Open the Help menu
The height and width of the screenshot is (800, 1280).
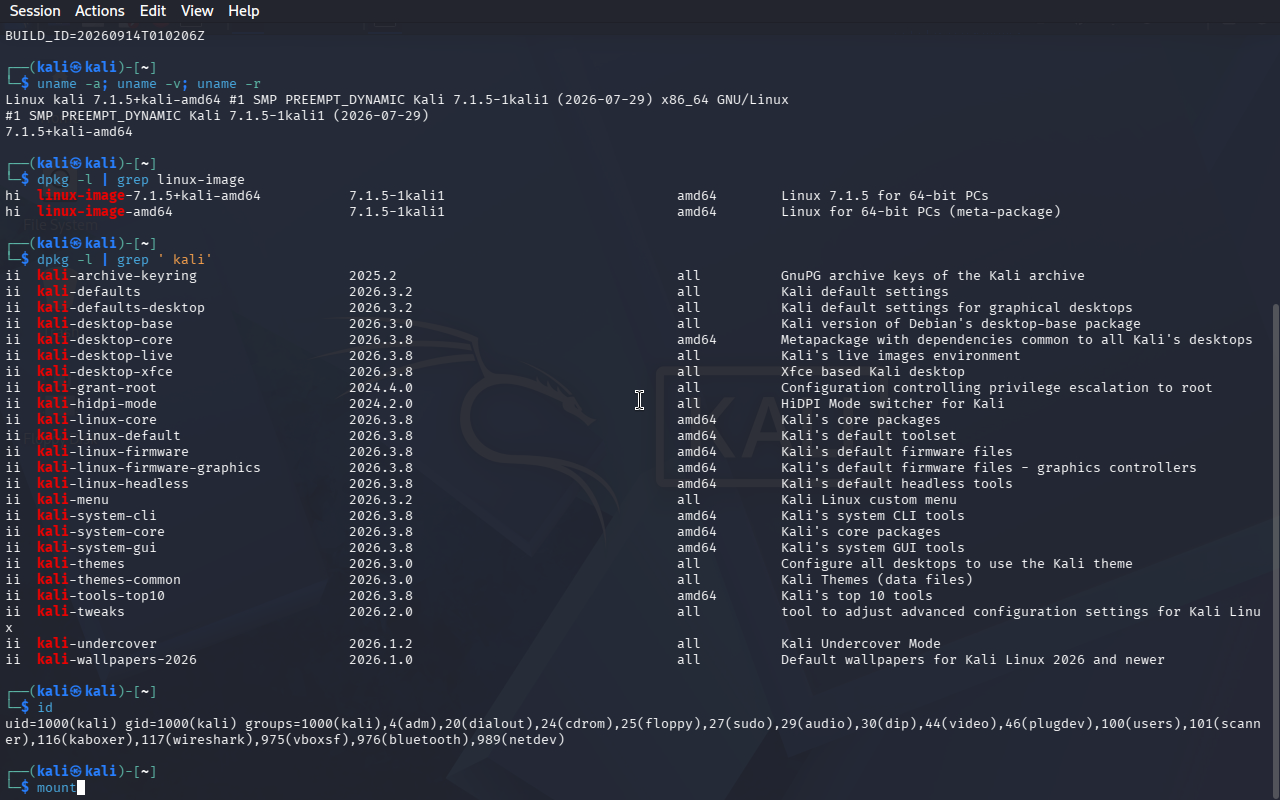(244, 11)
